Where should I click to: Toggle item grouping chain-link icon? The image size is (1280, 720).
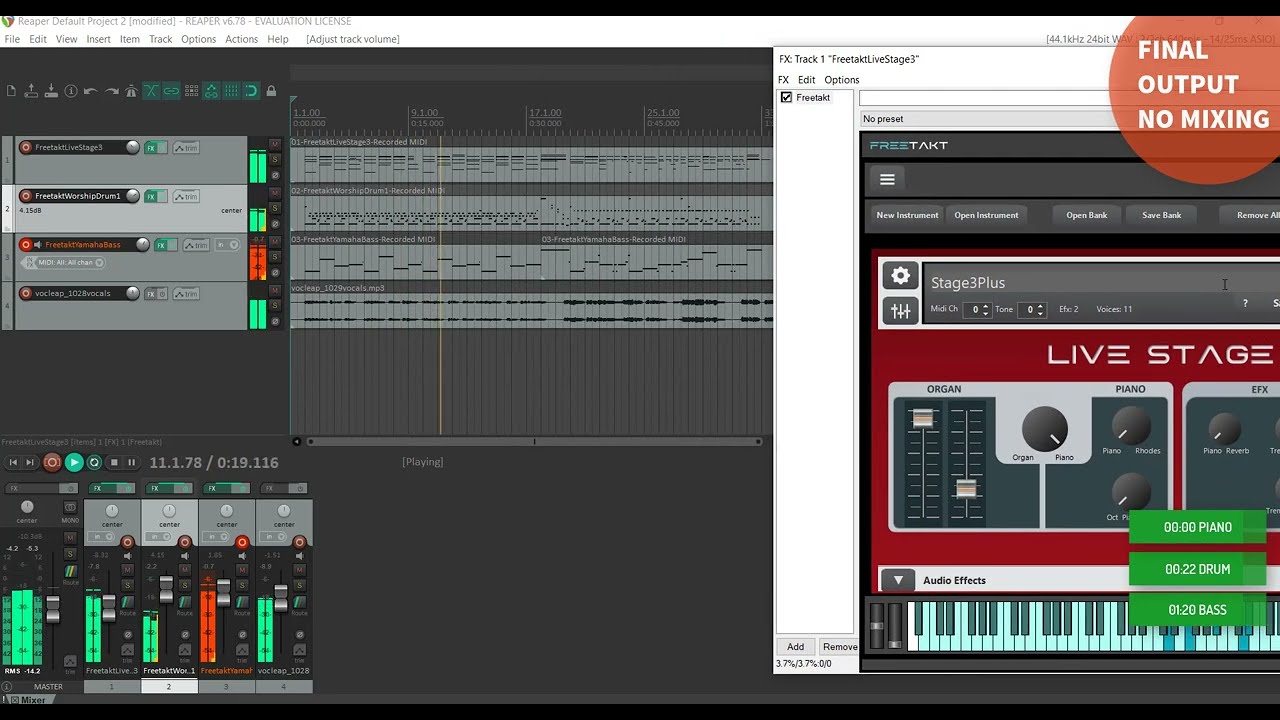click(171, 91)
